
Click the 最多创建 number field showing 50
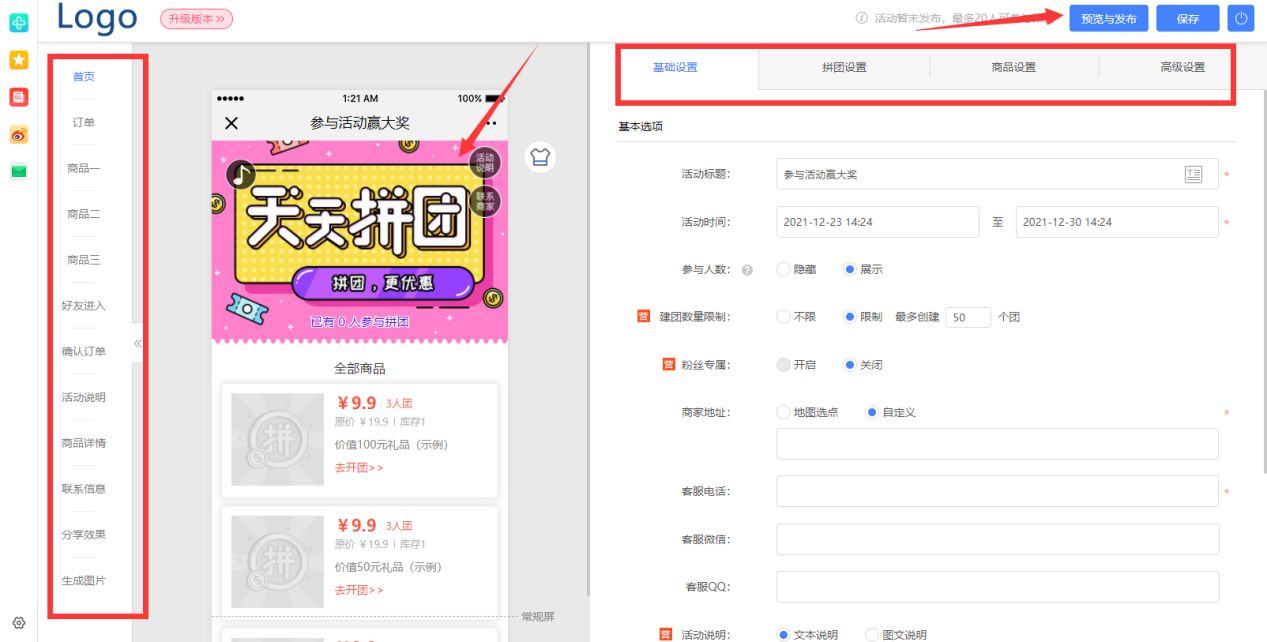pyautogui.click(x=968, y=317)
